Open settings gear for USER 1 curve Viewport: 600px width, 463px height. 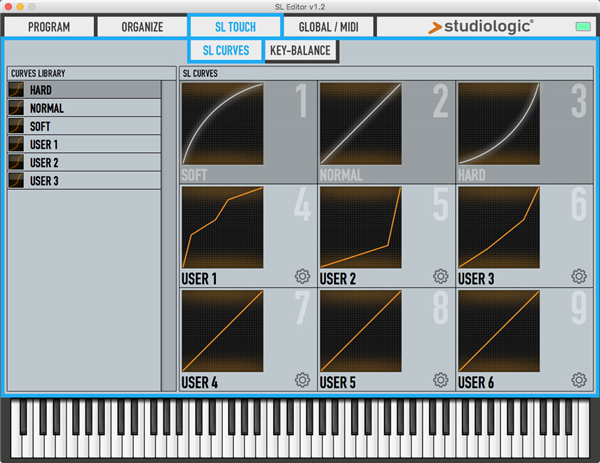[302, 276]
